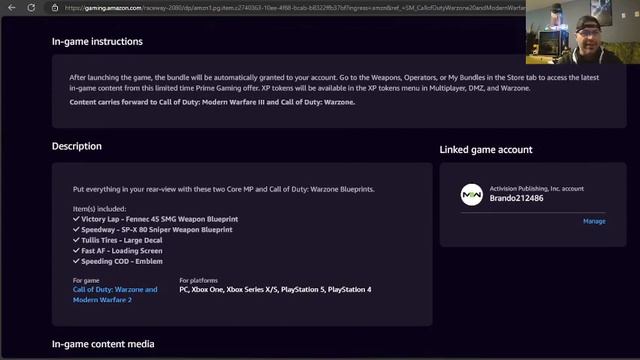Click Content carries forward bold text
Screen dimensions: 640x360
pyautogui.click(x=212, y=102)
